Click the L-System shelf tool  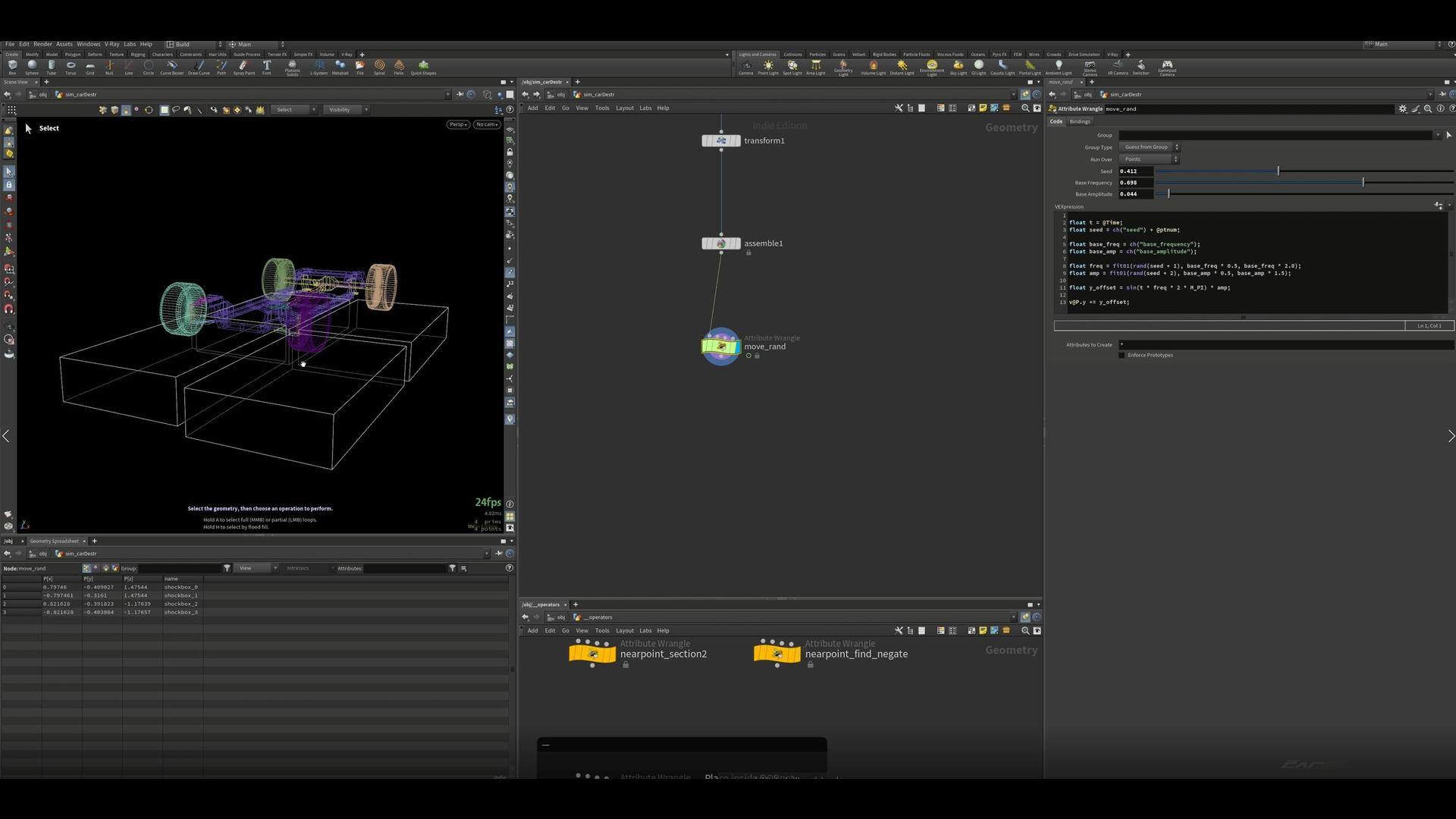click(x=319, y=67)
